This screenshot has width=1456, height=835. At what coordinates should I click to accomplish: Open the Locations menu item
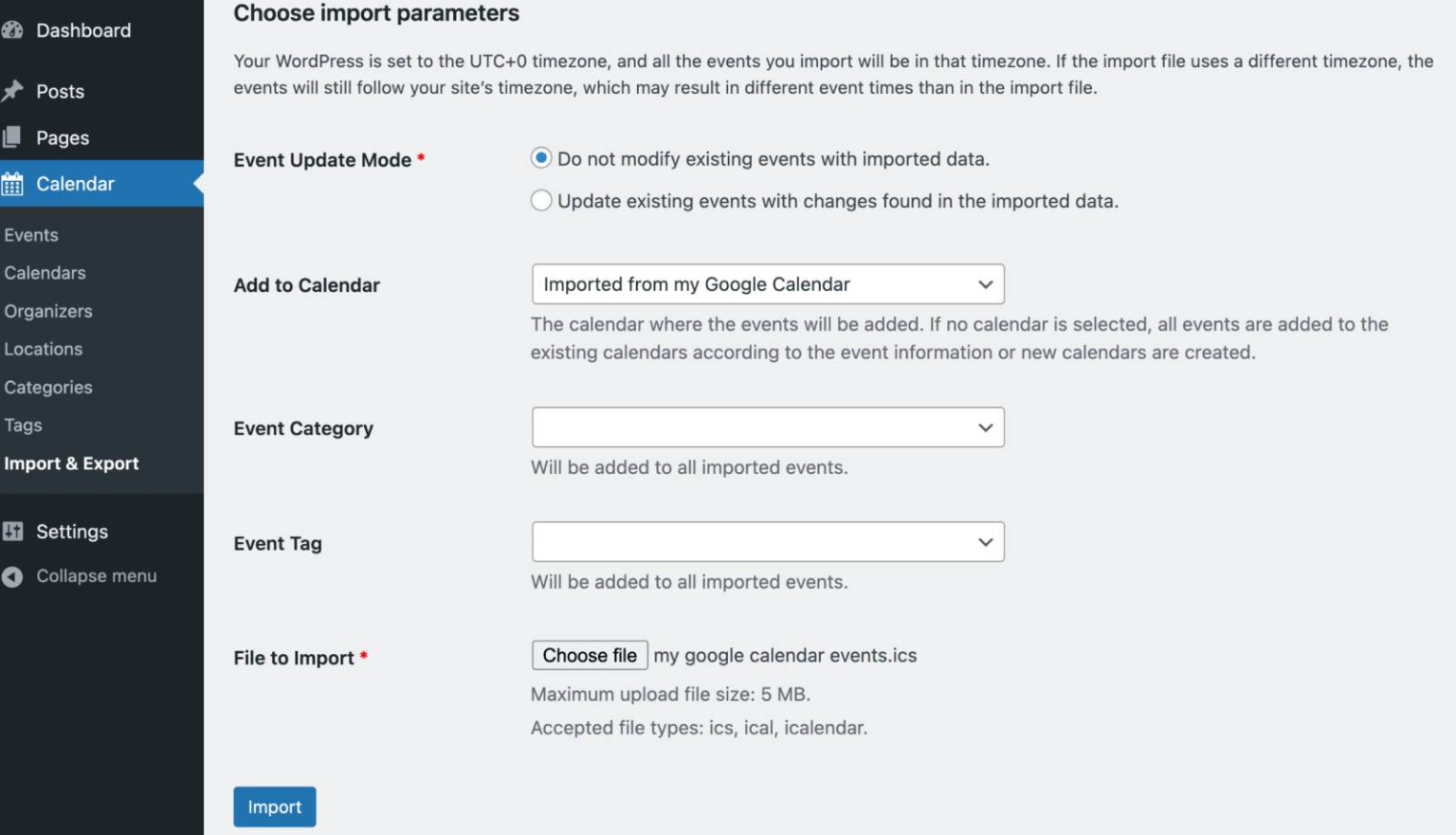pos(44,349)
